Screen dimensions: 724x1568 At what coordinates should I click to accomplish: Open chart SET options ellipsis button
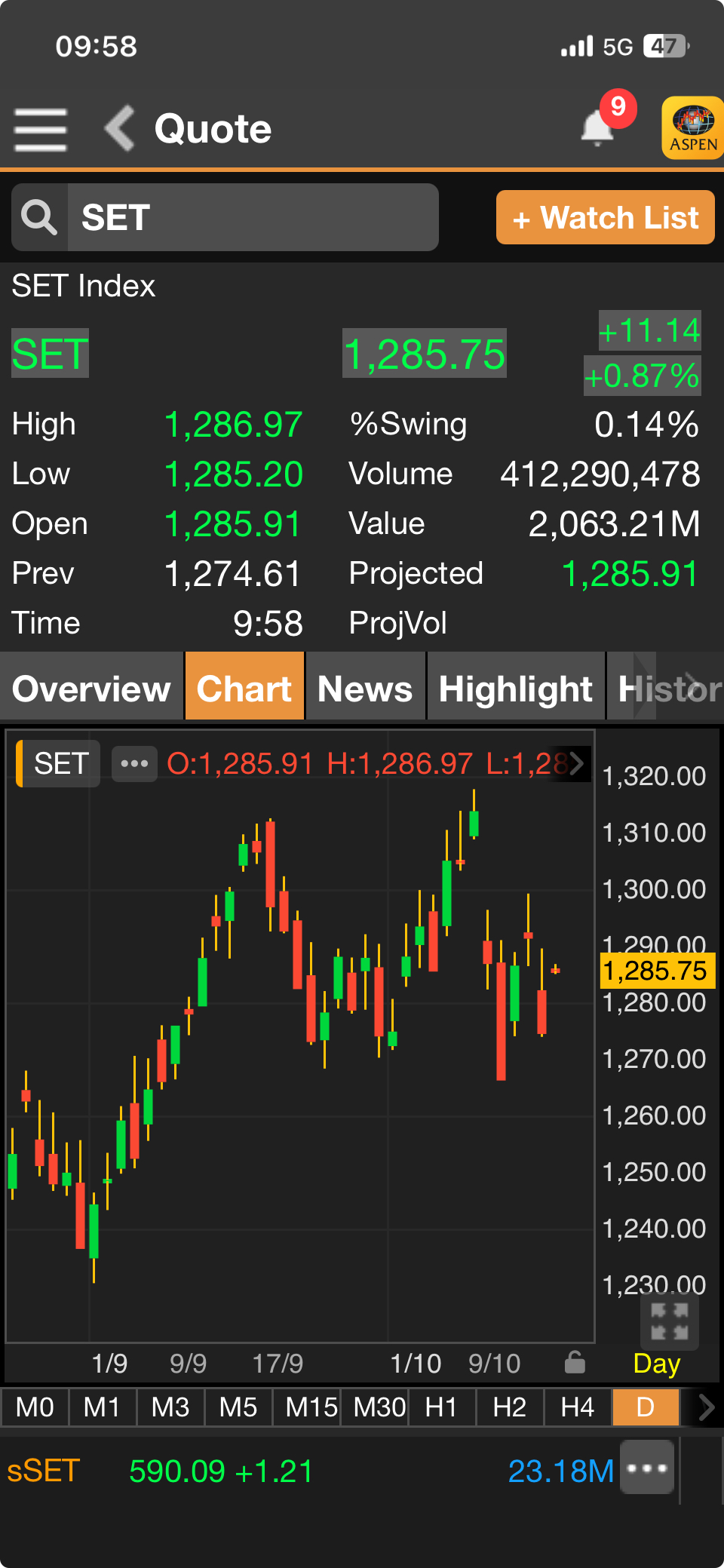pos(134,763)
